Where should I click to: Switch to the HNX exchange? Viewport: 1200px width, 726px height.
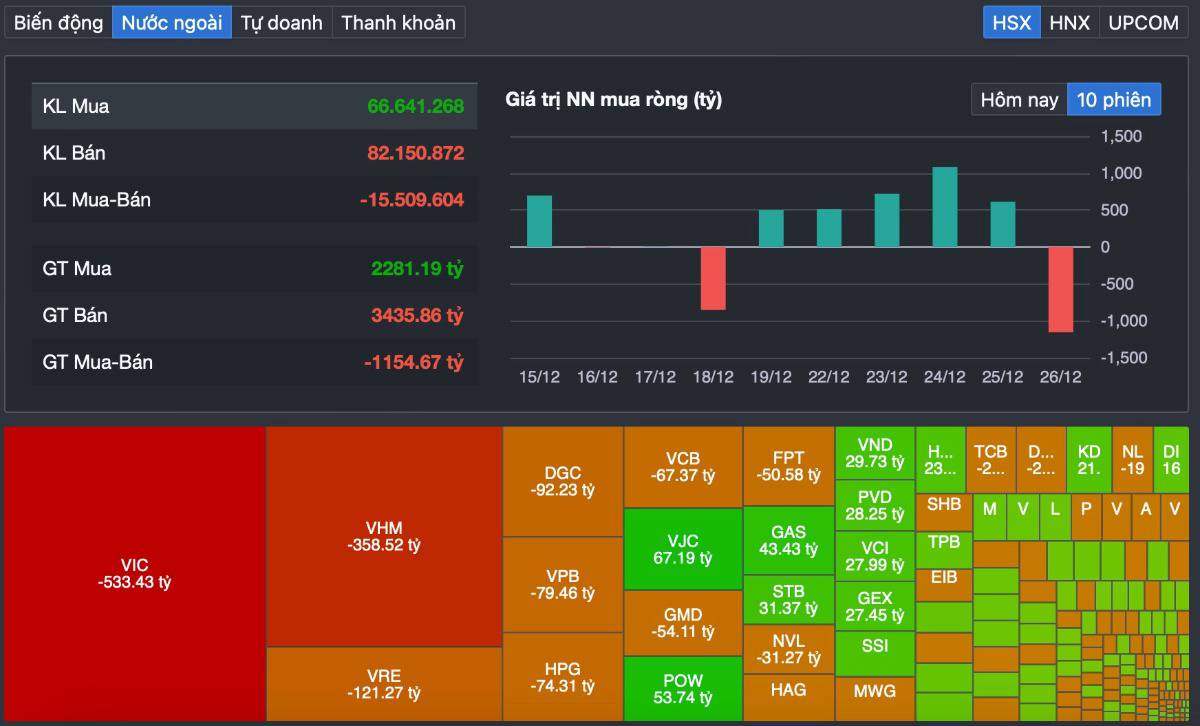(1069, 22)
